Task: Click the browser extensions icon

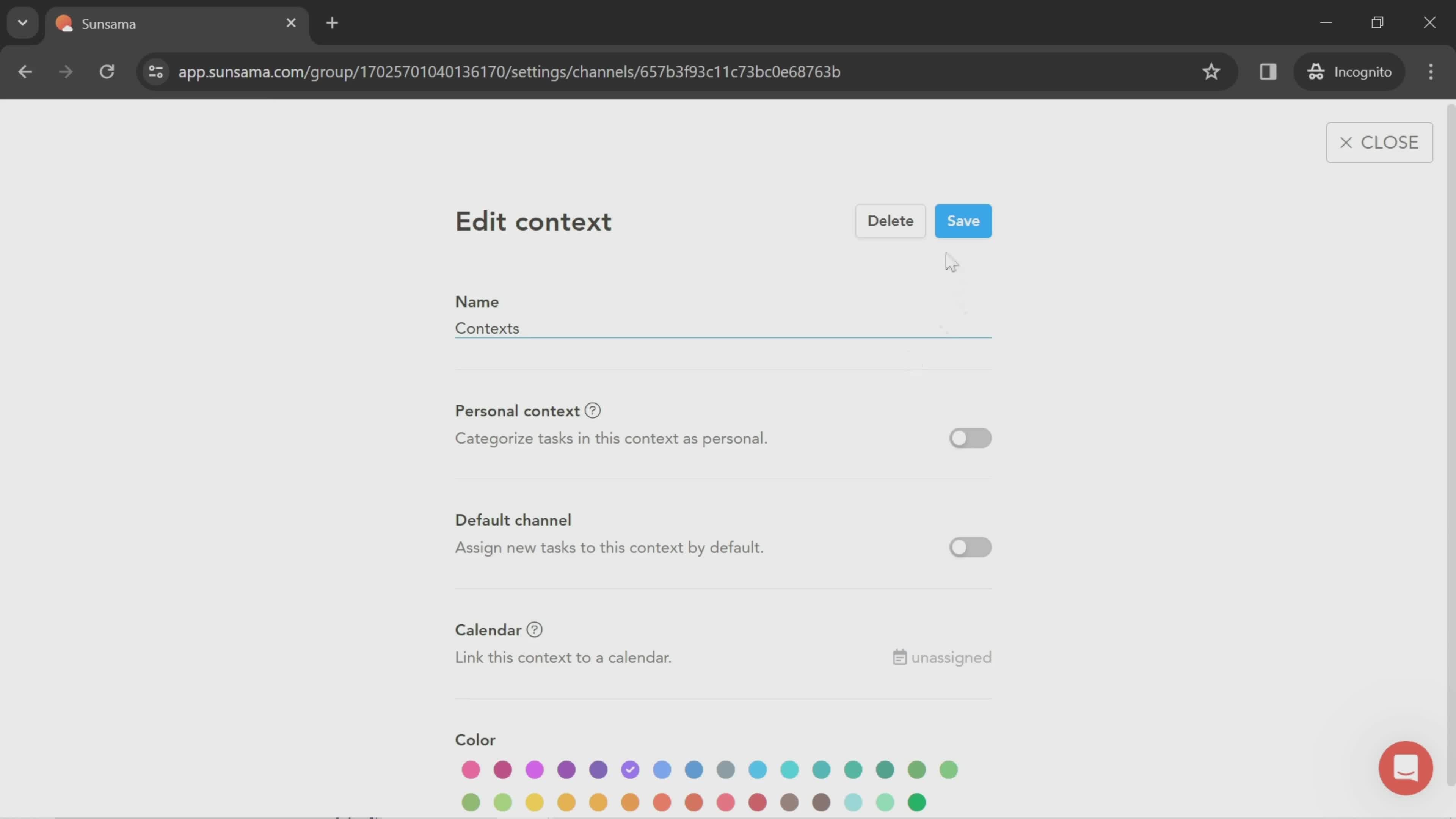Action: pos(1268,71)
